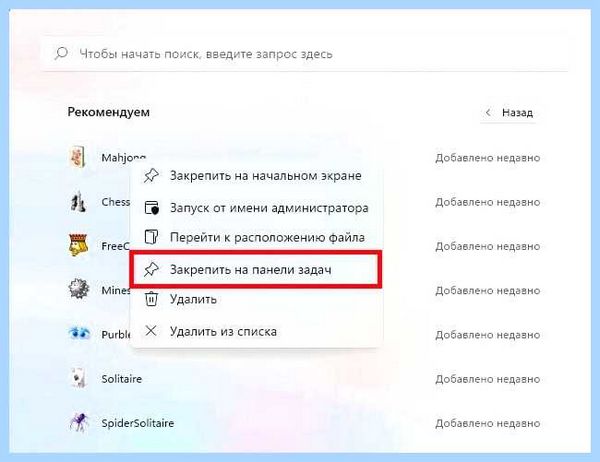Click Добавлено недавно in FreeCell row

tap(488, 246)
